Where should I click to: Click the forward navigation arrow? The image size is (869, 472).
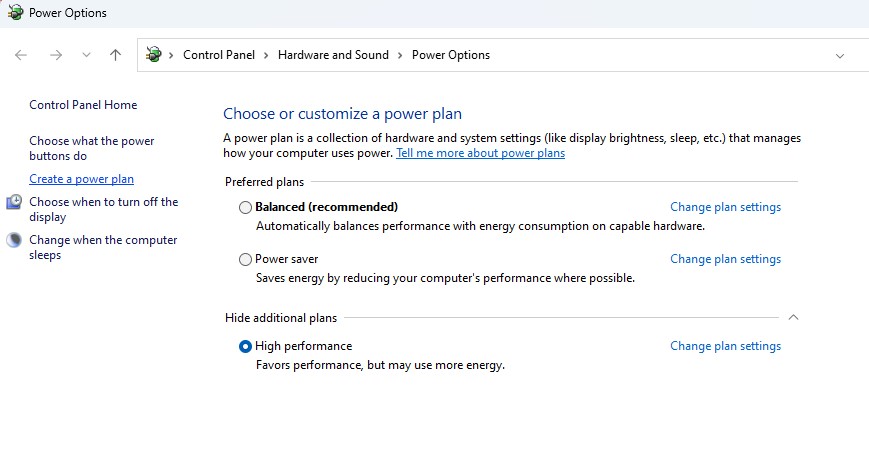click(56, 56)
